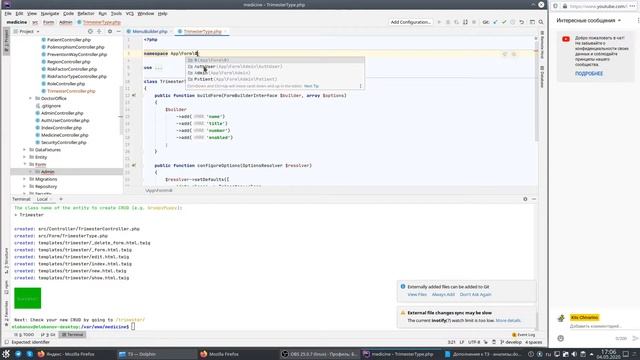Expand the Entity folder
Image resolution: width=640 pixels, height=360 pixels.
click(24, 157)
